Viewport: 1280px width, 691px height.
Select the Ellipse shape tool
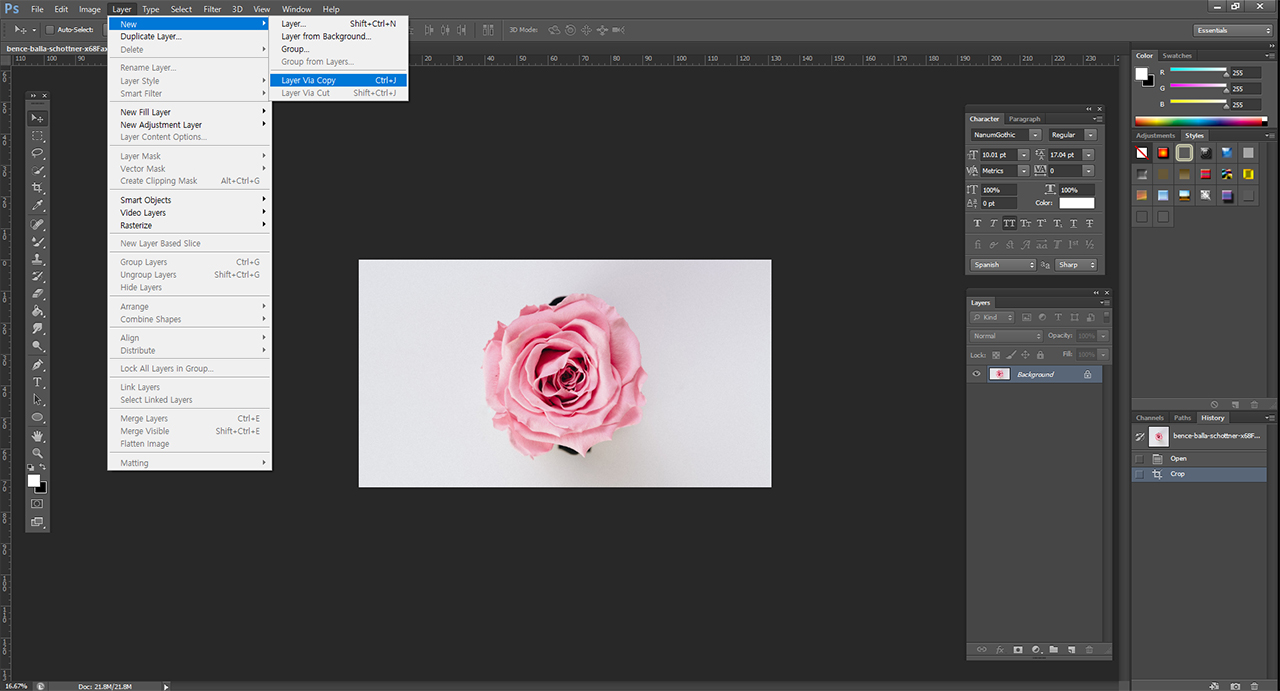click(38, 417)
